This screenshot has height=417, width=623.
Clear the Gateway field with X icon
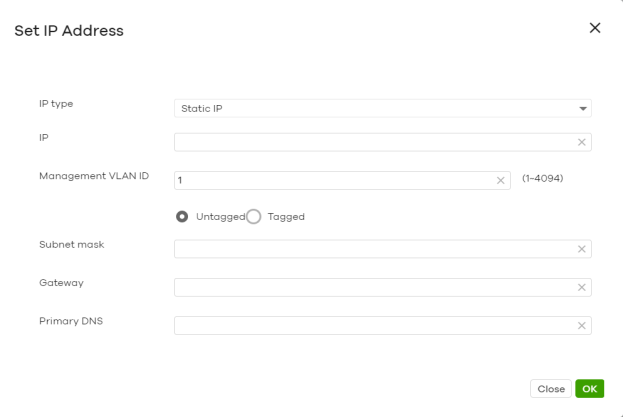(x=581, y=287)
